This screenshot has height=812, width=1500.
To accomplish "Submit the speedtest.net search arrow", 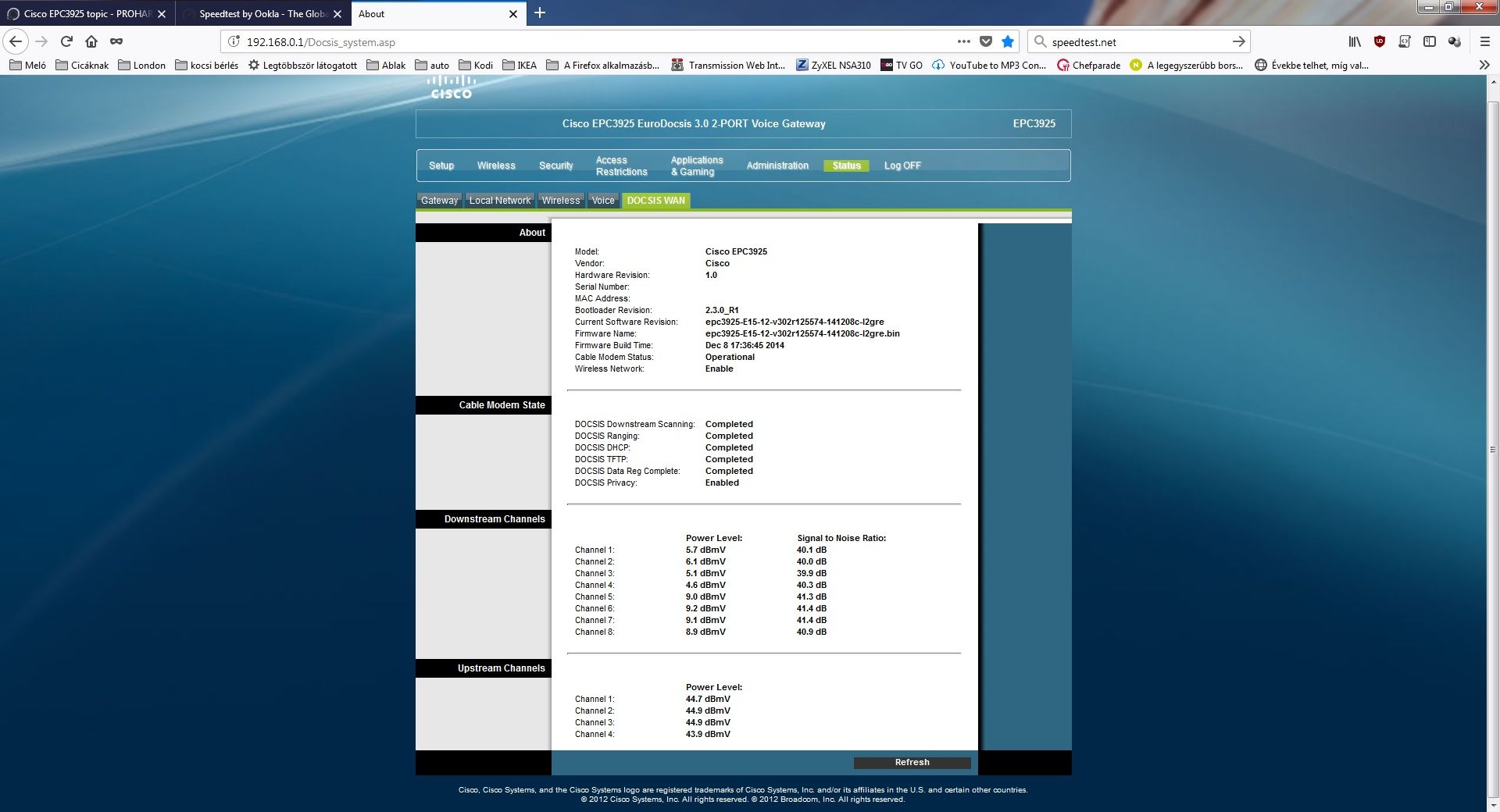I will (x=1238, y=41).
